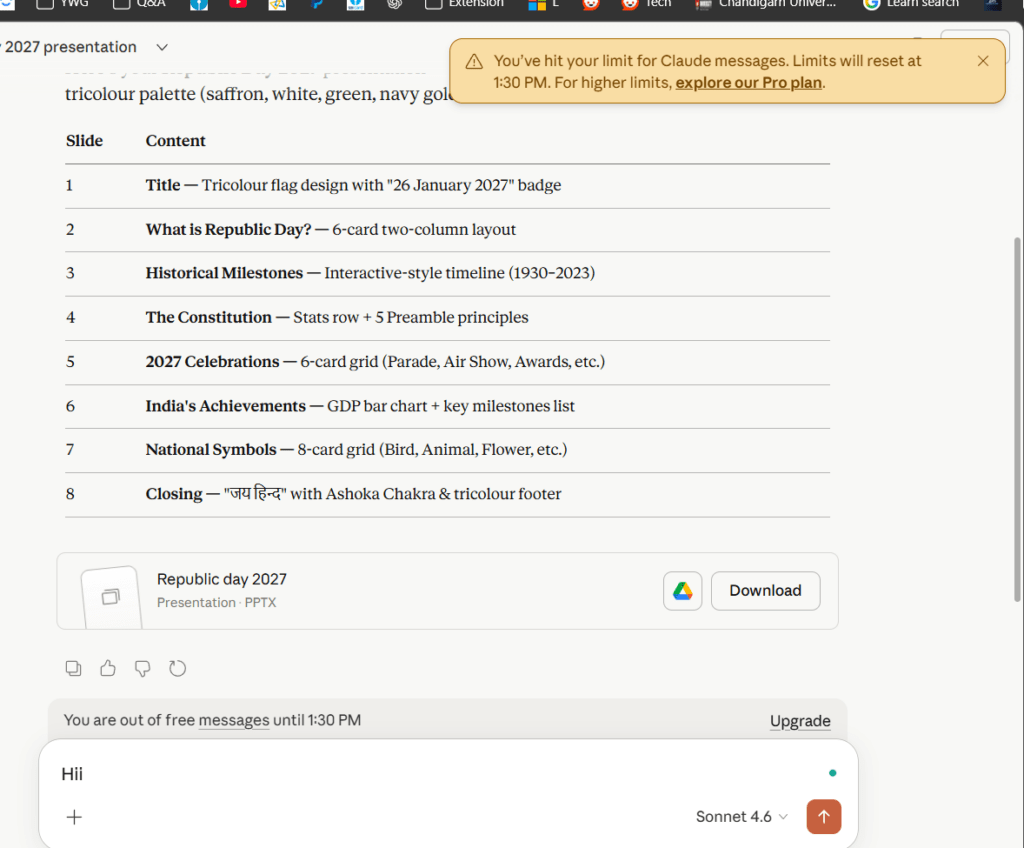
Task: Click the page's vertical scrollbar
Action: (1017, 419)
